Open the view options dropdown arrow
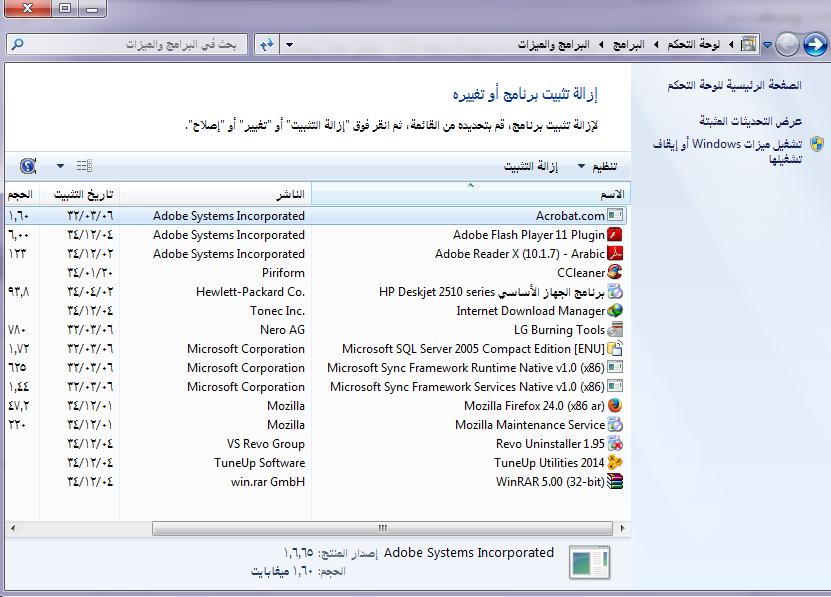831x597 pixels. (60, 166)
